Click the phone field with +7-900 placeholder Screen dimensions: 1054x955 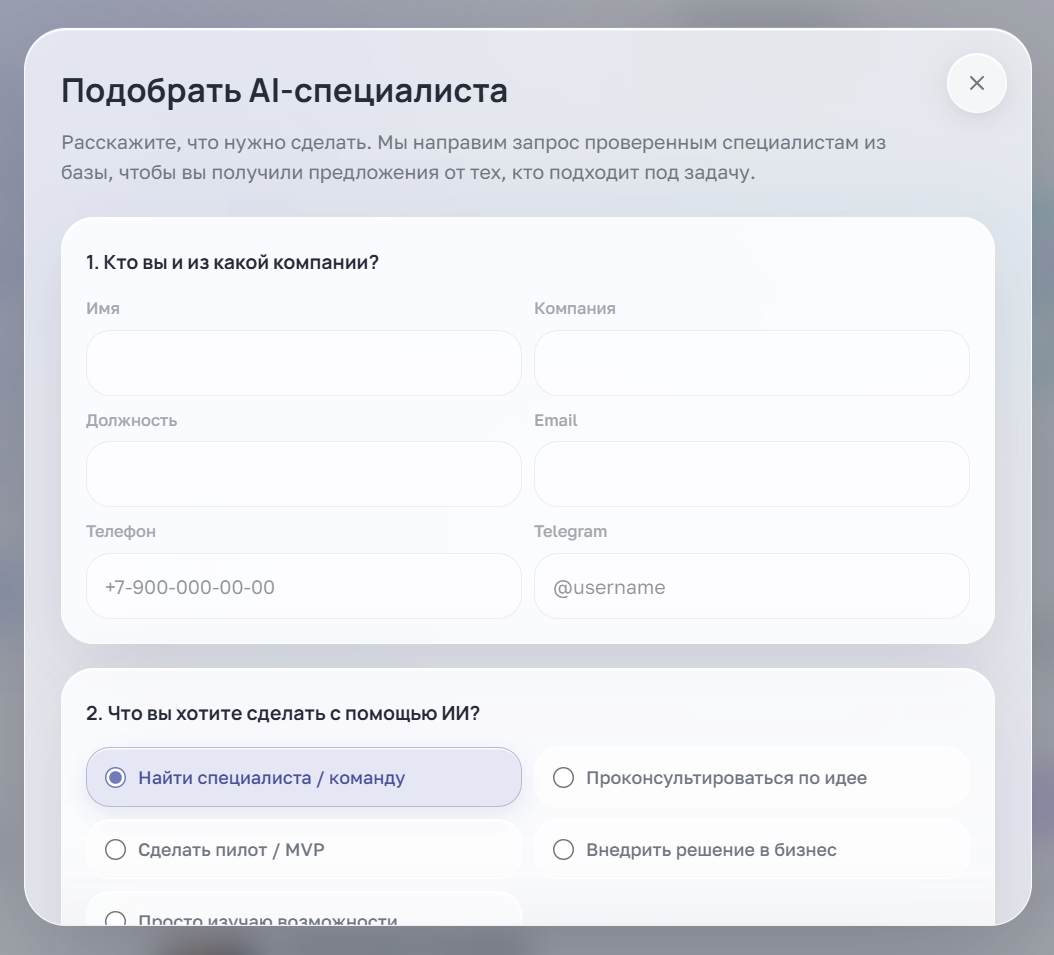[x=303, y=586]
